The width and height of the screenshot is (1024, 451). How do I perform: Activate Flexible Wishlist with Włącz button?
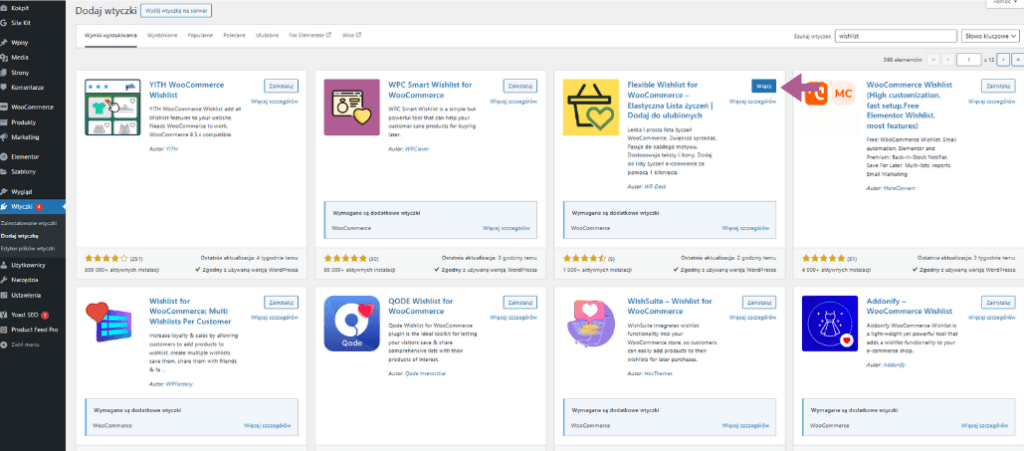(763, 86)
